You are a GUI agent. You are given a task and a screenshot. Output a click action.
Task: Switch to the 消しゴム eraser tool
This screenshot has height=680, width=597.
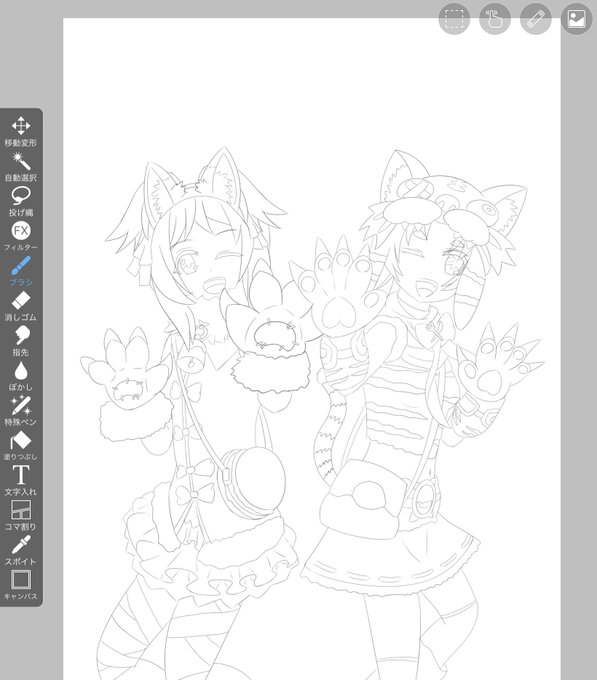point(21,306)
